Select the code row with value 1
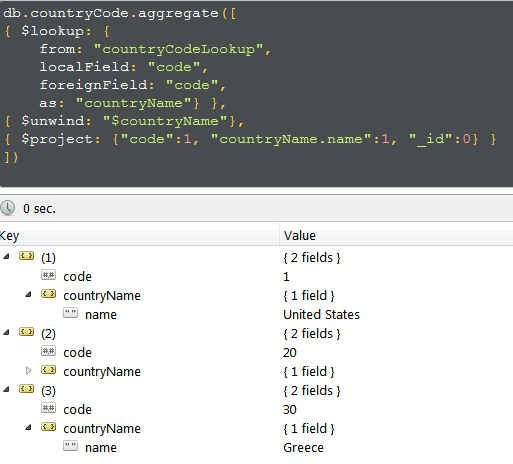513x464 pixels. tap(256, 276)
